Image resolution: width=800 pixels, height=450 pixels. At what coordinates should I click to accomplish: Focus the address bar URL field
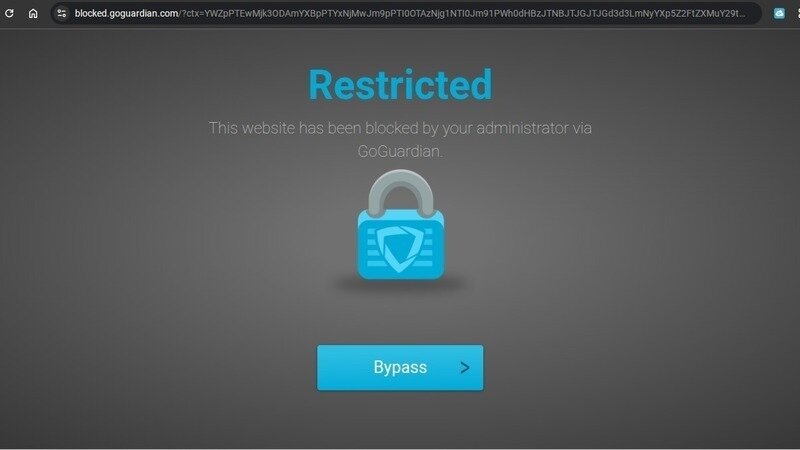406,13
